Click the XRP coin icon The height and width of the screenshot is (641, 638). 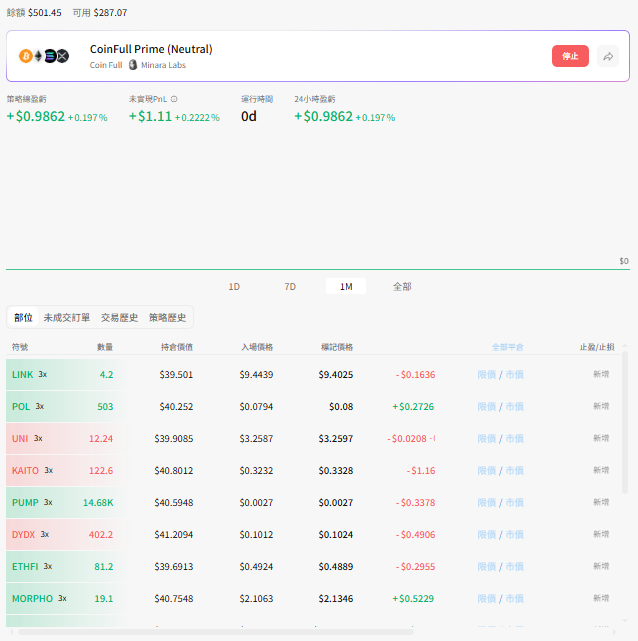tap(62, 56)
